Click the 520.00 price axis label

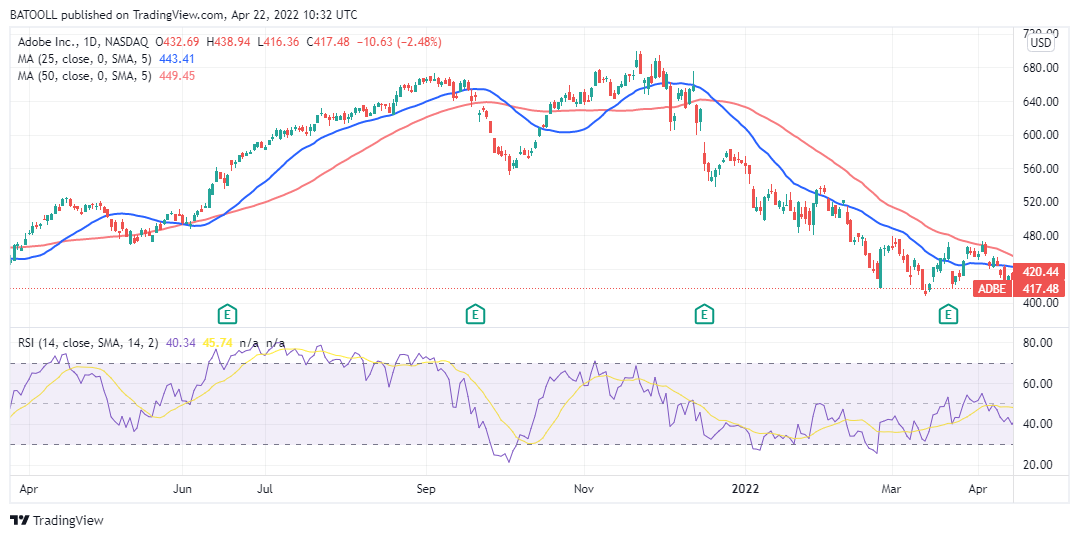pyautogui.click(x=1041, y=202)
